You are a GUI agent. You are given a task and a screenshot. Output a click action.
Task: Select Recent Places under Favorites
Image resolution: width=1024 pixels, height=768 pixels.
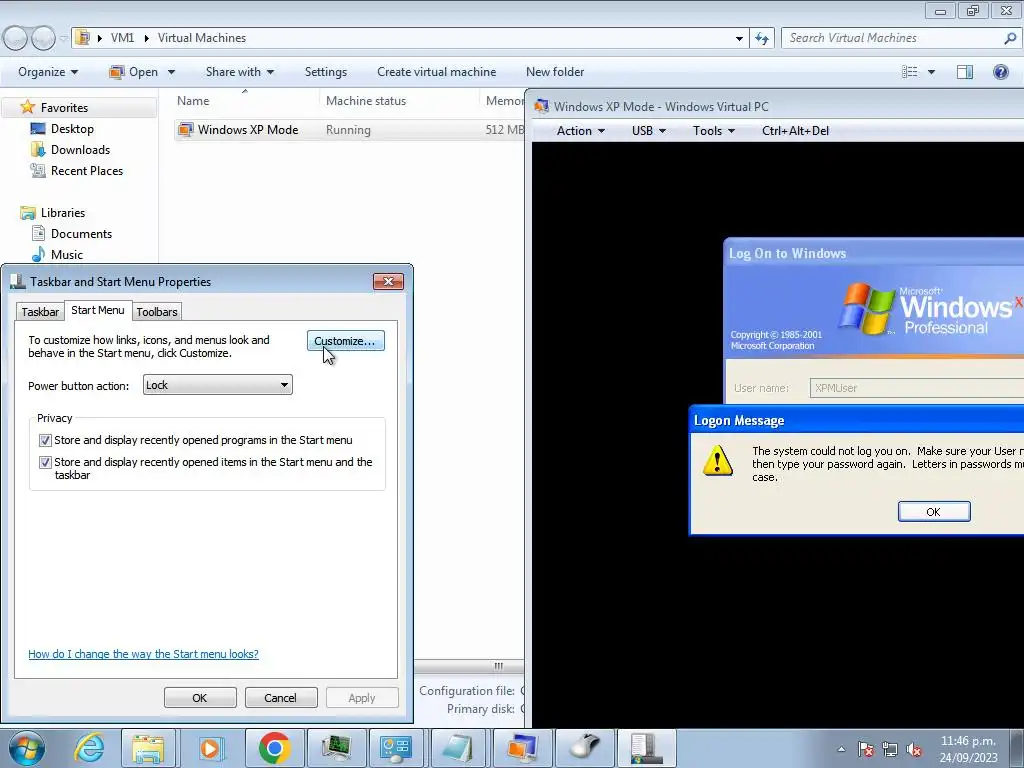86,171
